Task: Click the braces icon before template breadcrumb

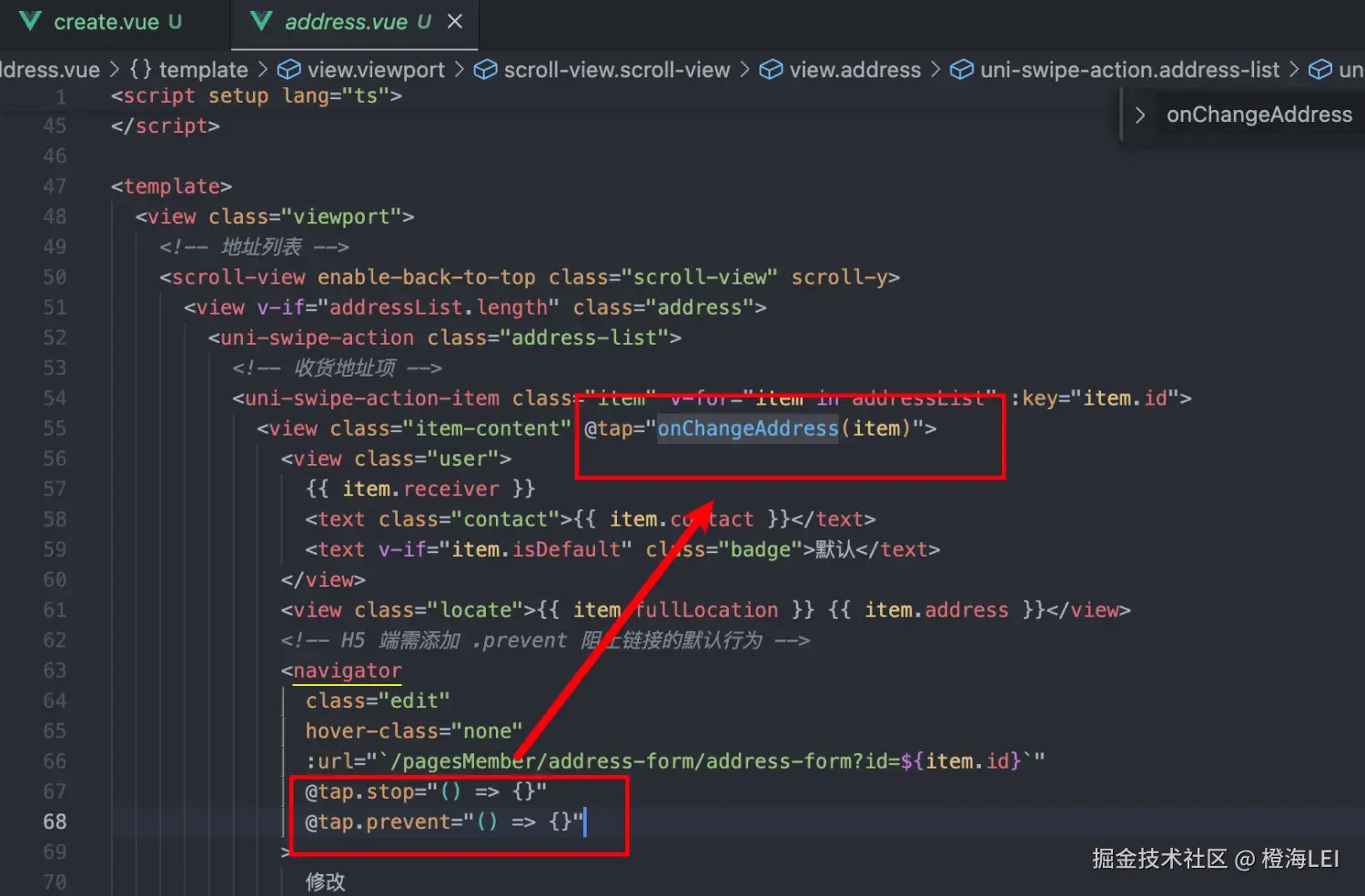Action: (140, 70)
